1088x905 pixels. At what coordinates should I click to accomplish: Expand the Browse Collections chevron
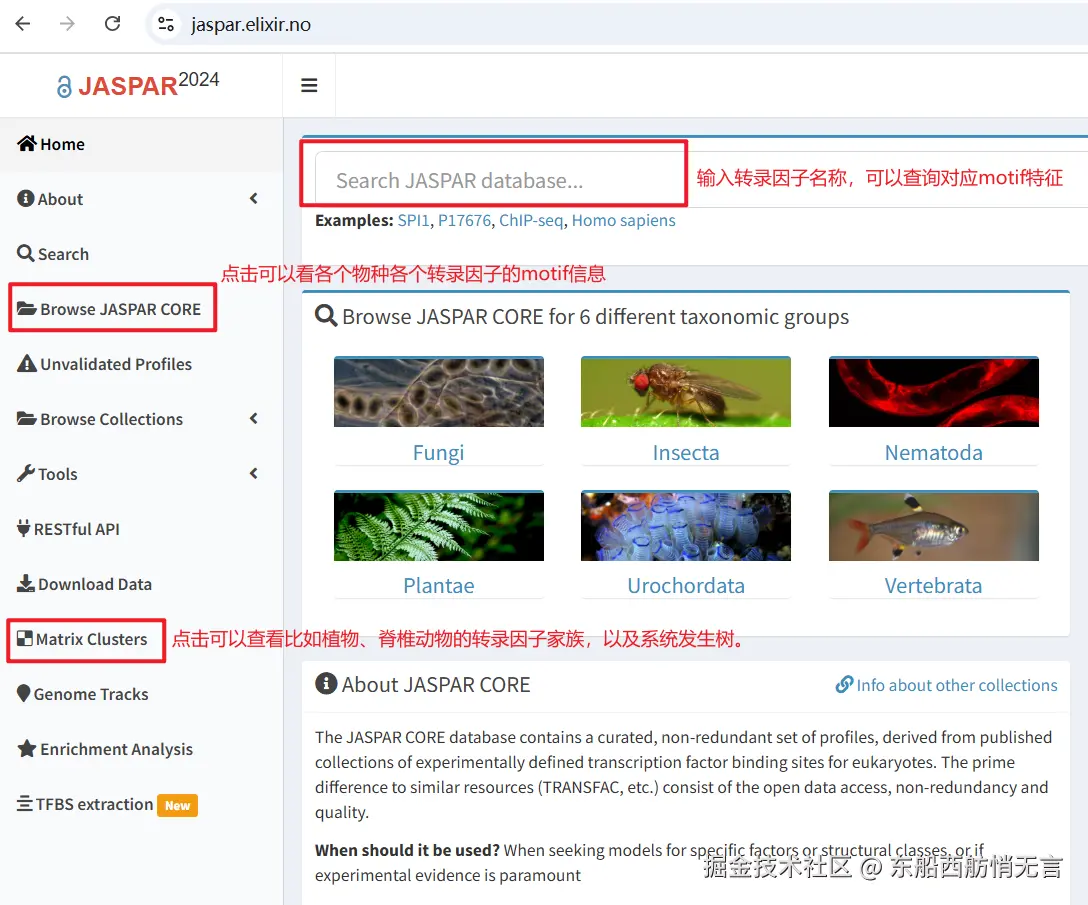254,418
